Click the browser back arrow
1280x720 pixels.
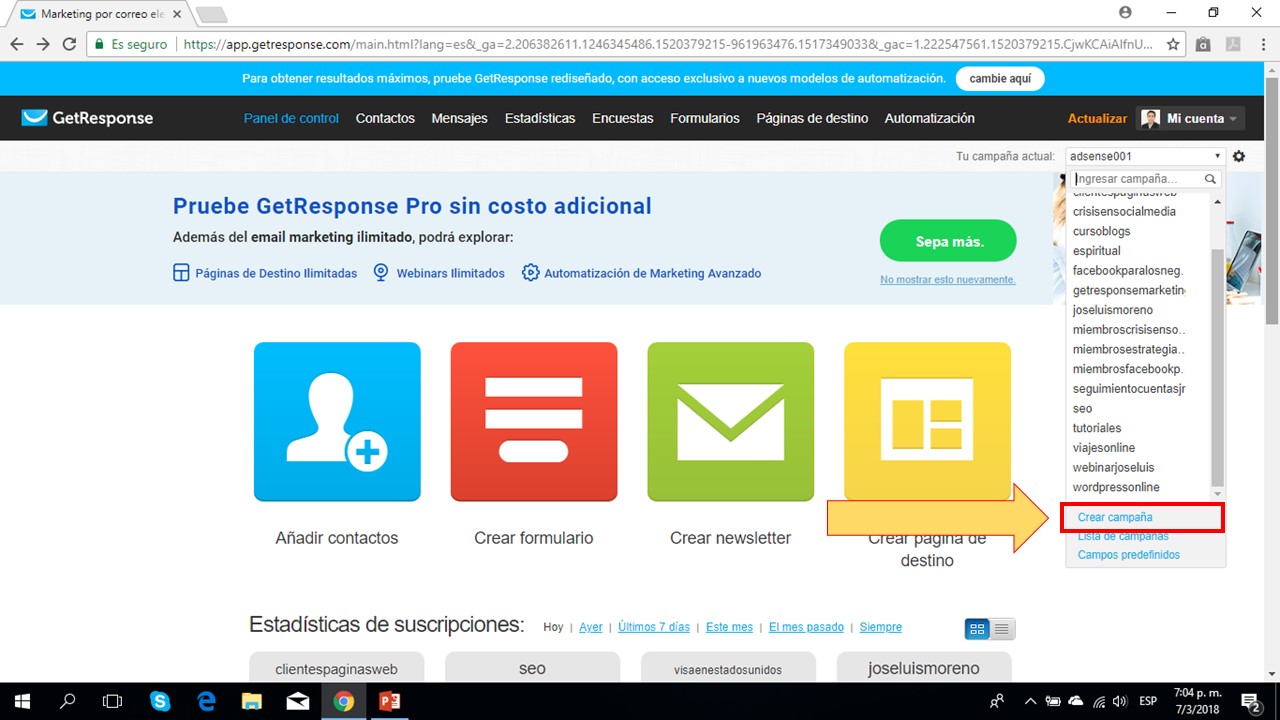[17, 44]
